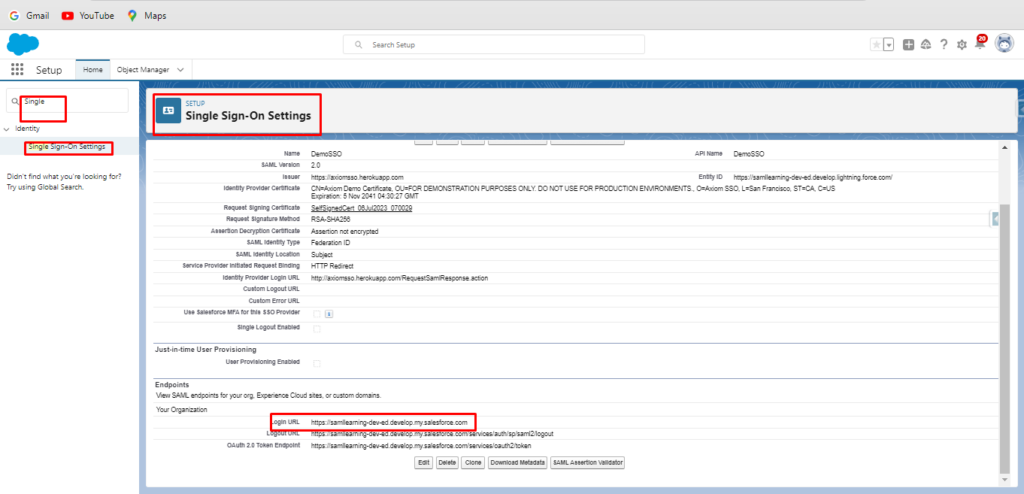Click the Download Metadata button
This screenshot has width=1024, height=494.
click(x=517, y=463)
